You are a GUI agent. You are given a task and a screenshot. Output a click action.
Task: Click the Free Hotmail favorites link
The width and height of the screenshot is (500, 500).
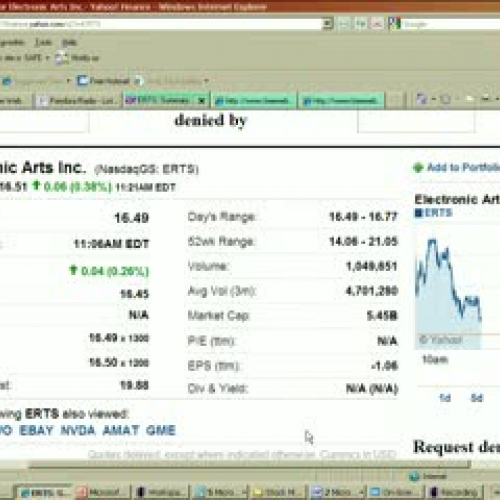point(103,81)
